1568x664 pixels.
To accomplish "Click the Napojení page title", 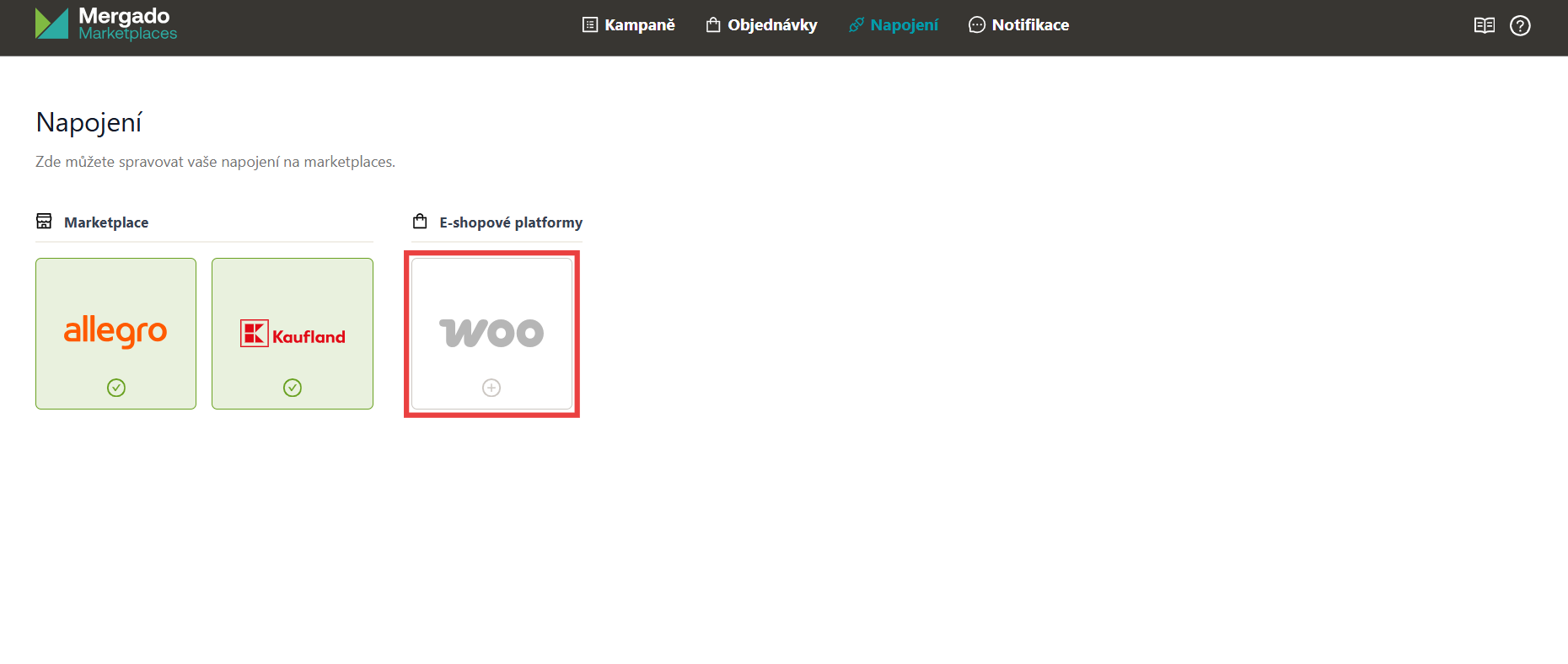I will click(x=89, y=123).
